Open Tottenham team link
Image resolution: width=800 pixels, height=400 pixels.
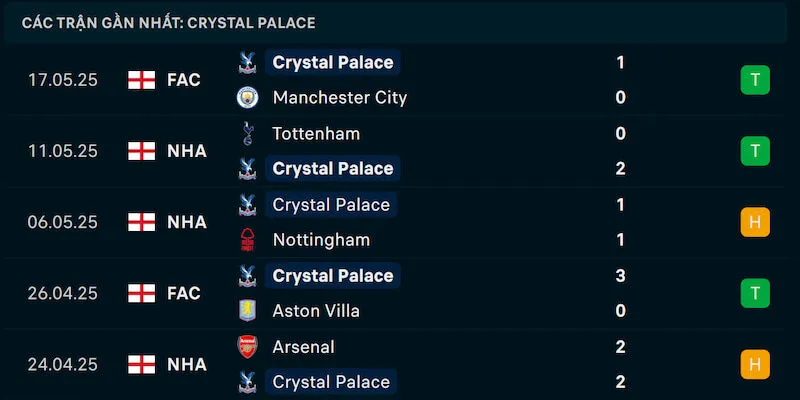click(316, 133)
